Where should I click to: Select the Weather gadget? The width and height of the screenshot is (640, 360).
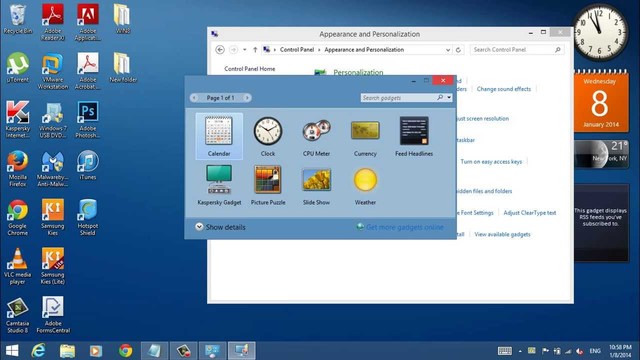(365, 185)
